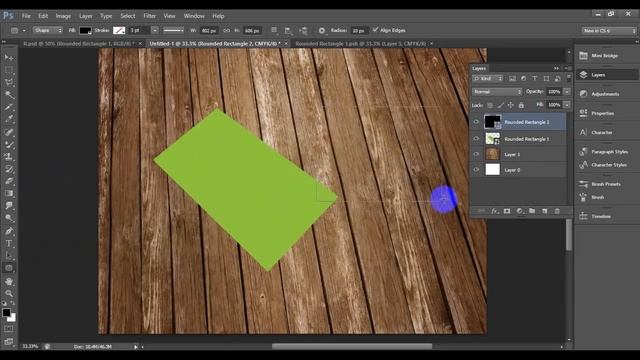Select the Clone Stamp tool

tap(9, 157)
